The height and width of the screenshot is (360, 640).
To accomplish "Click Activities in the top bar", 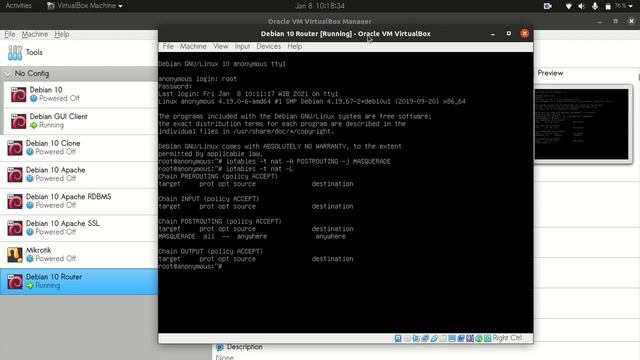I will (18, 6).
